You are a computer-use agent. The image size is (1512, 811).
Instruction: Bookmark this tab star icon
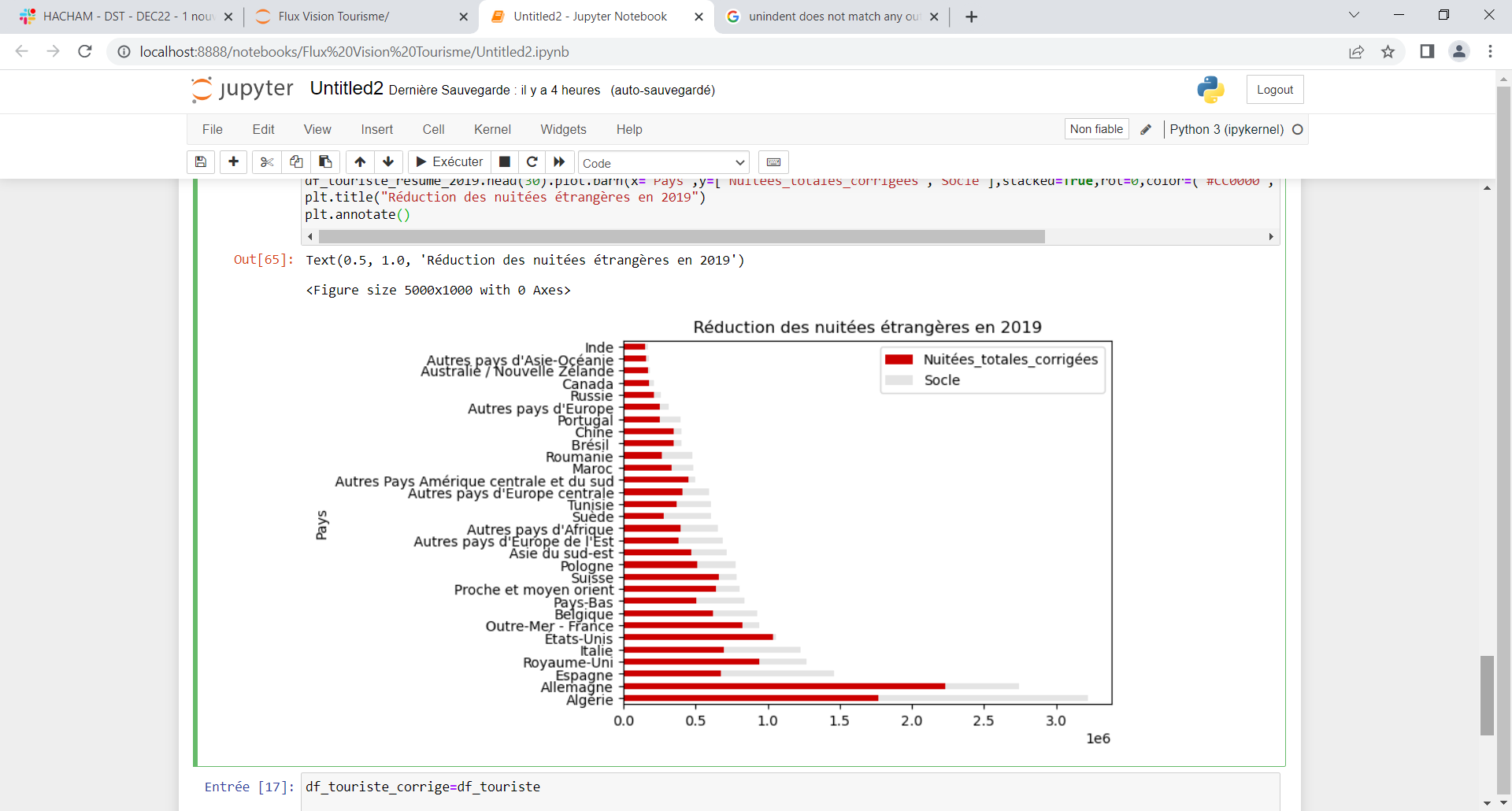(1388, 52)
